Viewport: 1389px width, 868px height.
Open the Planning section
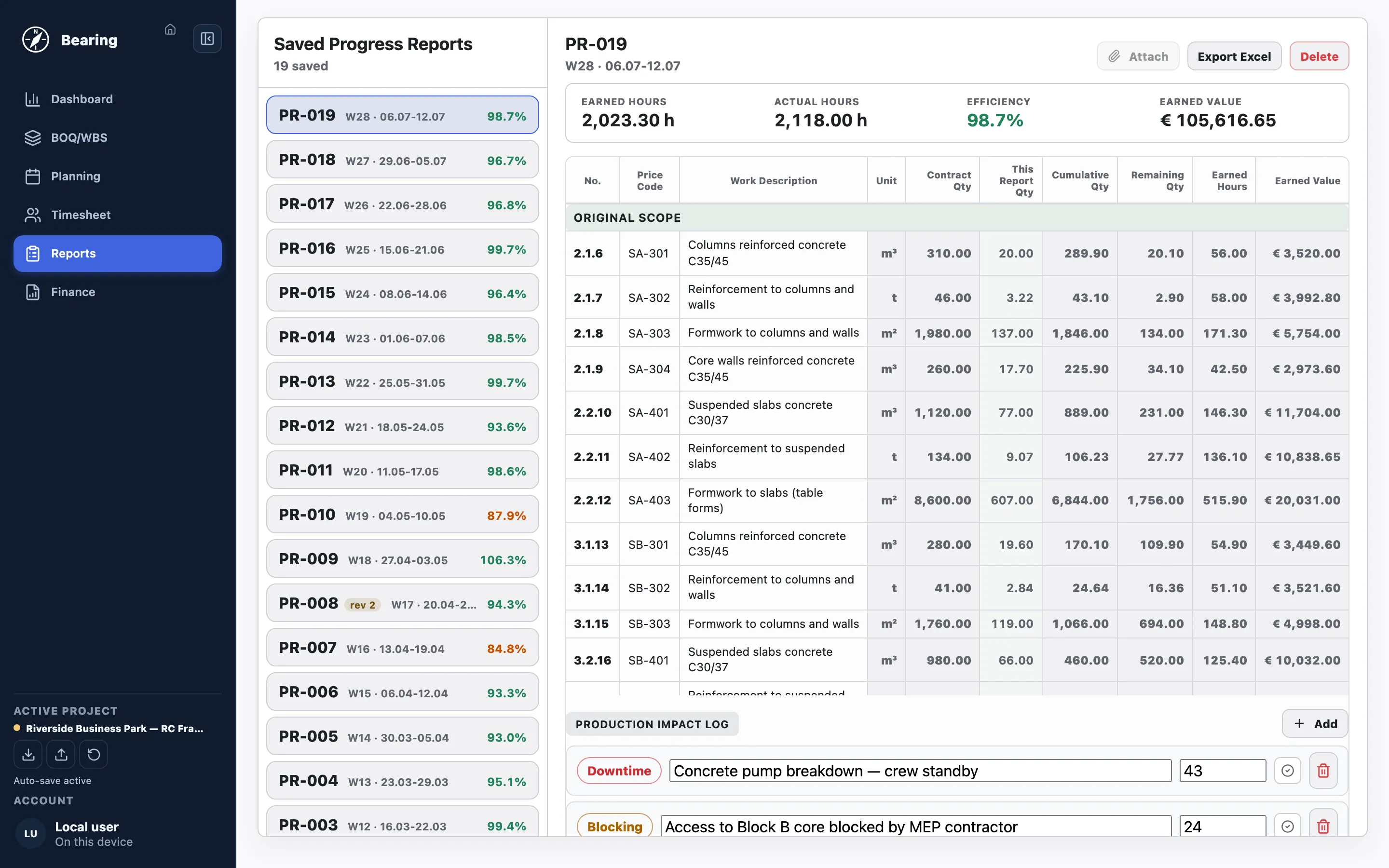[118, 176]
